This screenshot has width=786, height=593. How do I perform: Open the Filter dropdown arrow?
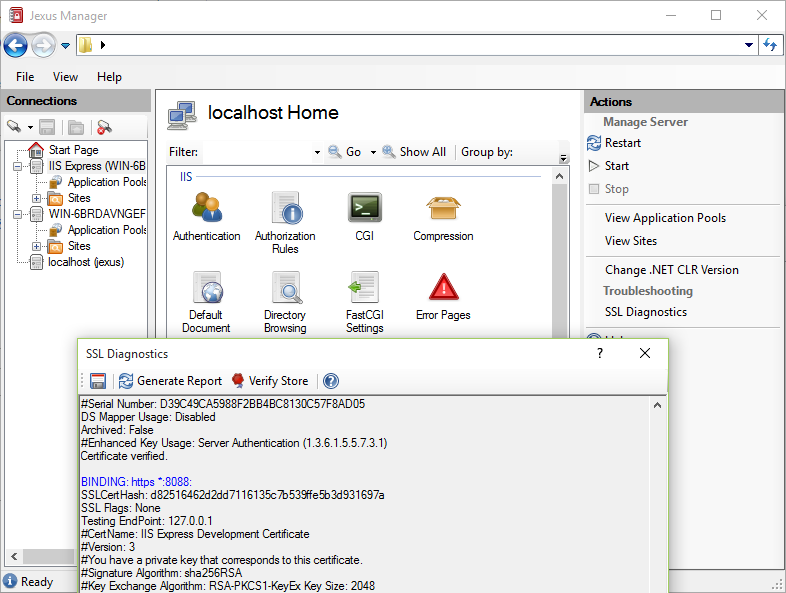tap(317, 152)
